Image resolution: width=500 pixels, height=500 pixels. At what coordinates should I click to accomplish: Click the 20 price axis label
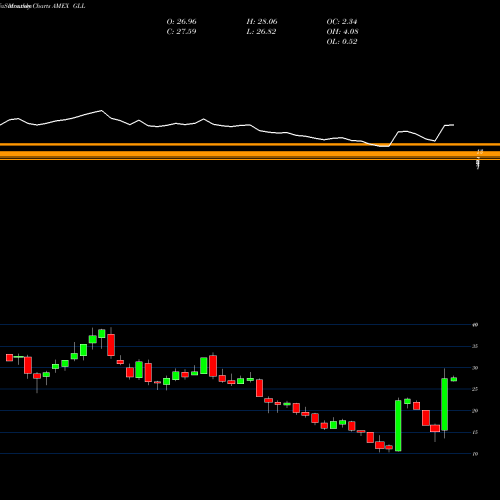pos(475,411)
